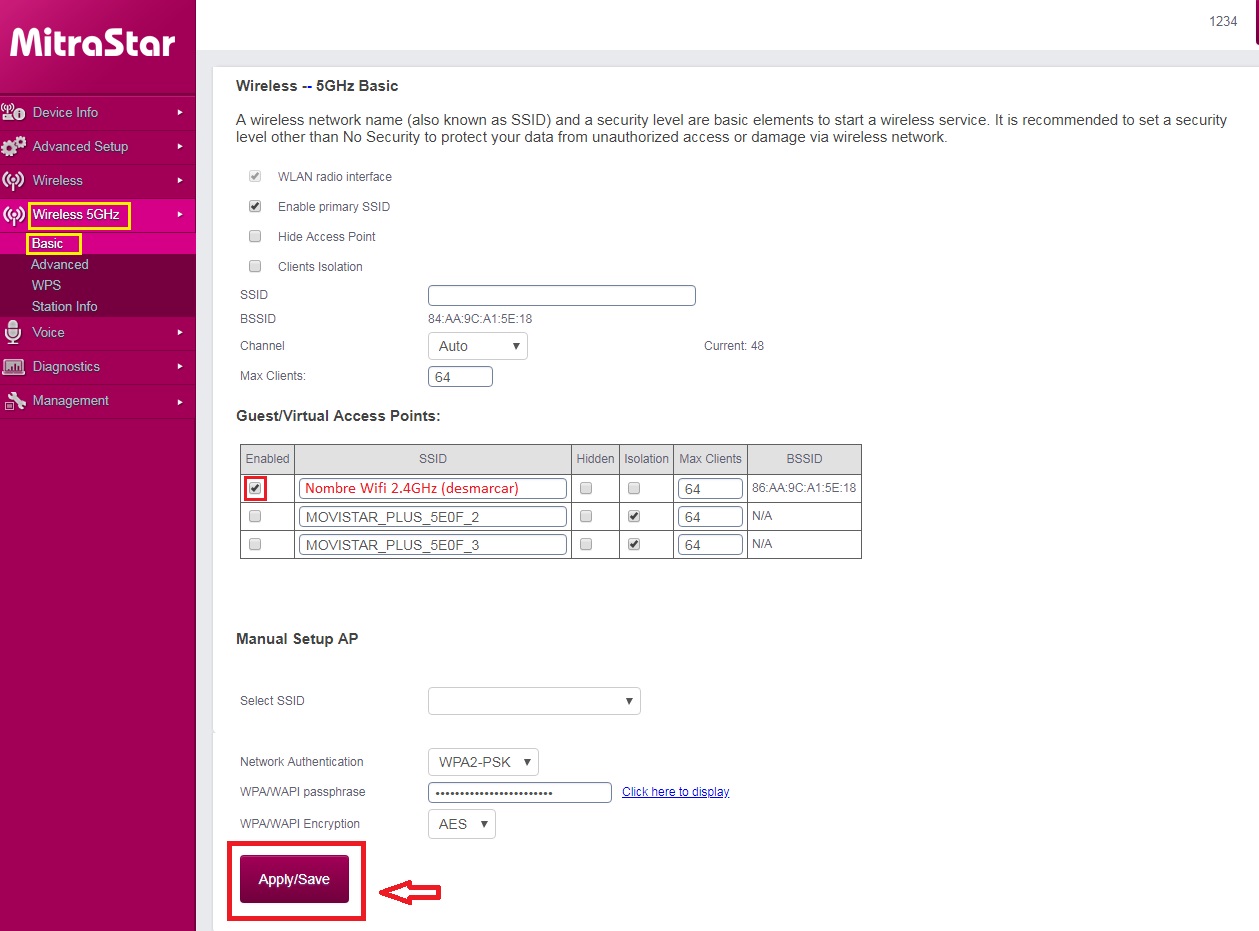
Task: Check the Clients Isolation option
Action: 255,267
